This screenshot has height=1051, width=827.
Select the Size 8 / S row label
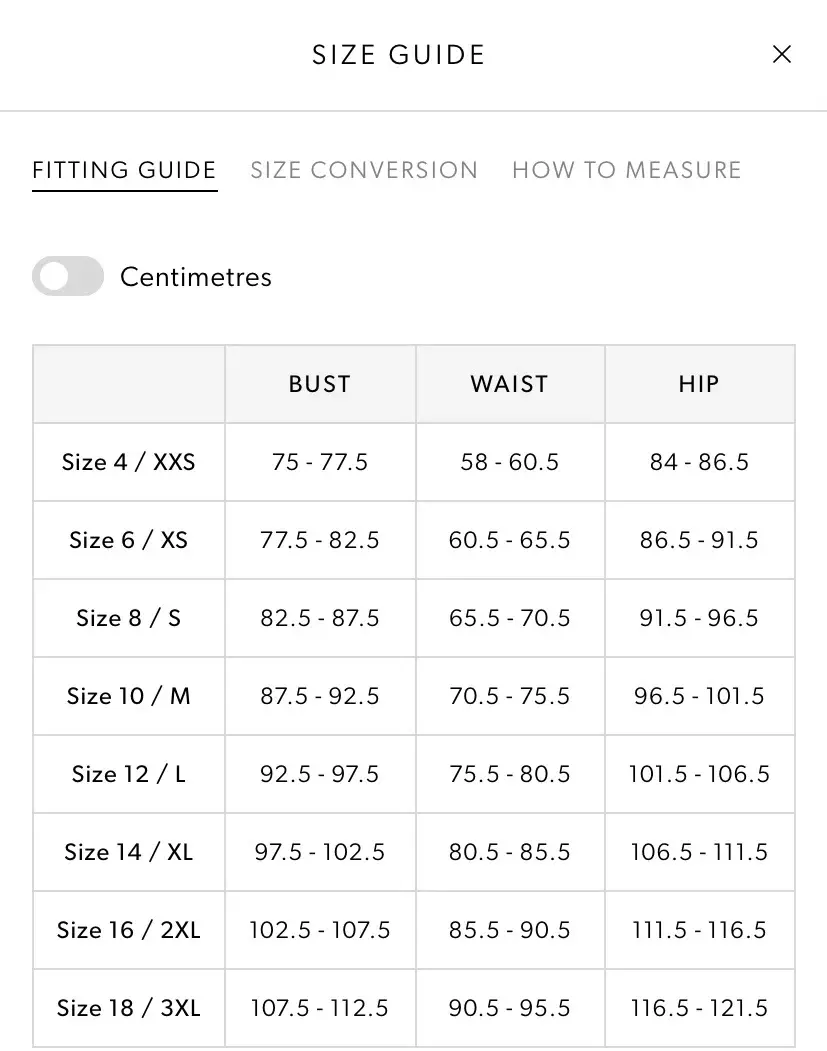[129, 618]
